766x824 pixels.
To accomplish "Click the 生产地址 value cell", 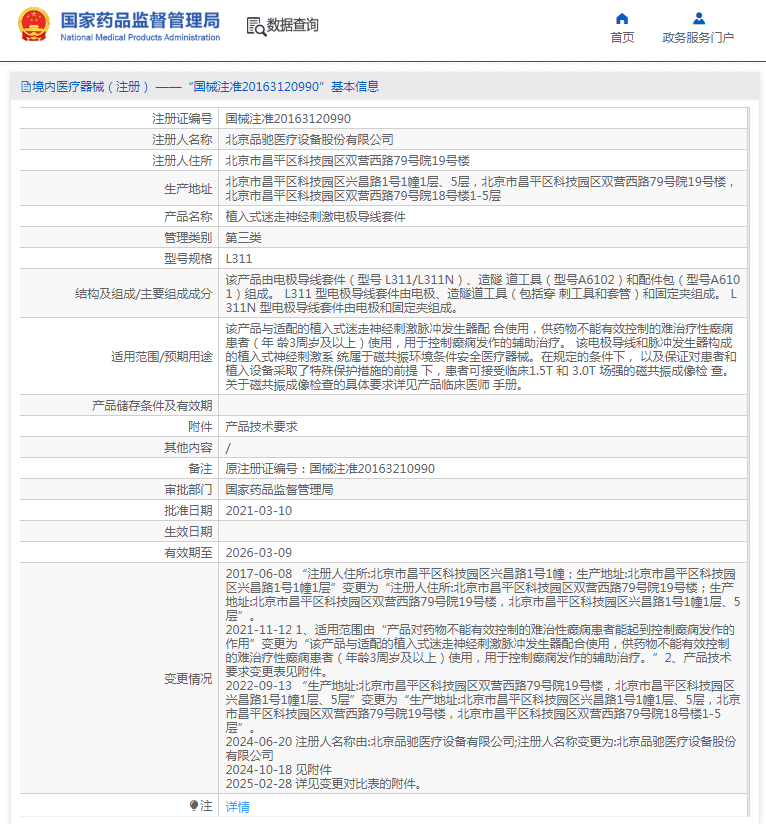I will pos(482,189).
